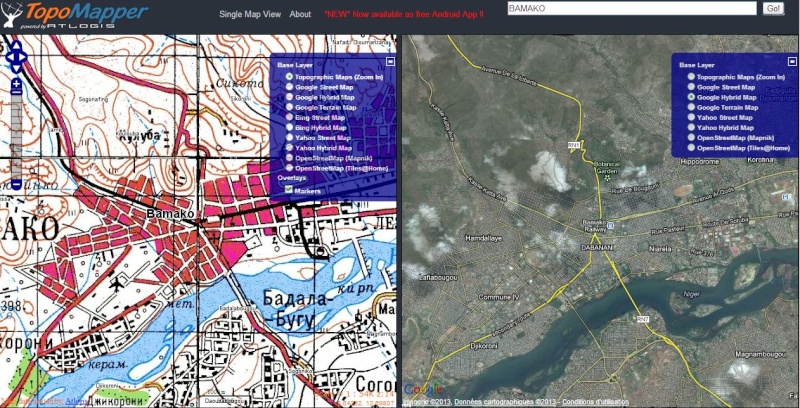The image size is (800, 408).
Task: Select Yahoo Hybrid Map in right panel
Action: pos(691,128)
